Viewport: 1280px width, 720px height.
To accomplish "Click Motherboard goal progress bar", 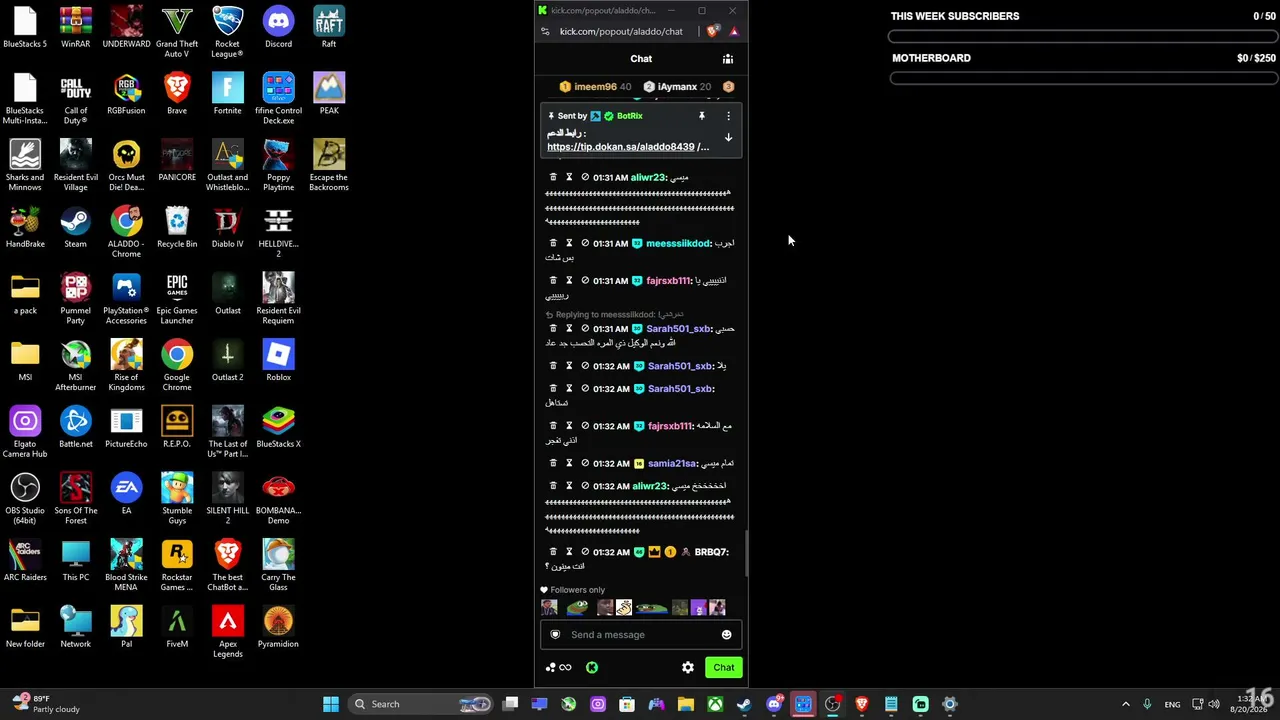I will (x=1083, y=78).
